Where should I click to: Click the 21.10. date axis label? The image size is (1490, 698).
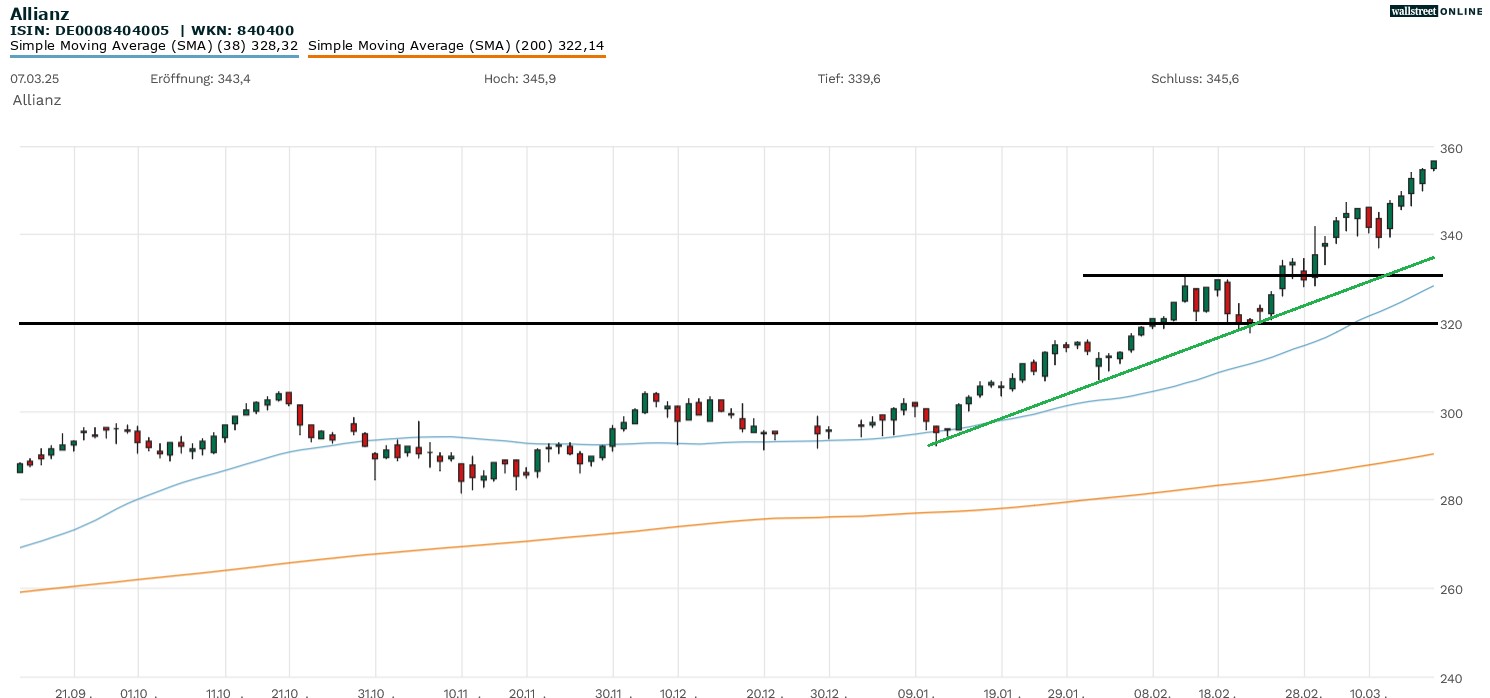tap(289, 693)
